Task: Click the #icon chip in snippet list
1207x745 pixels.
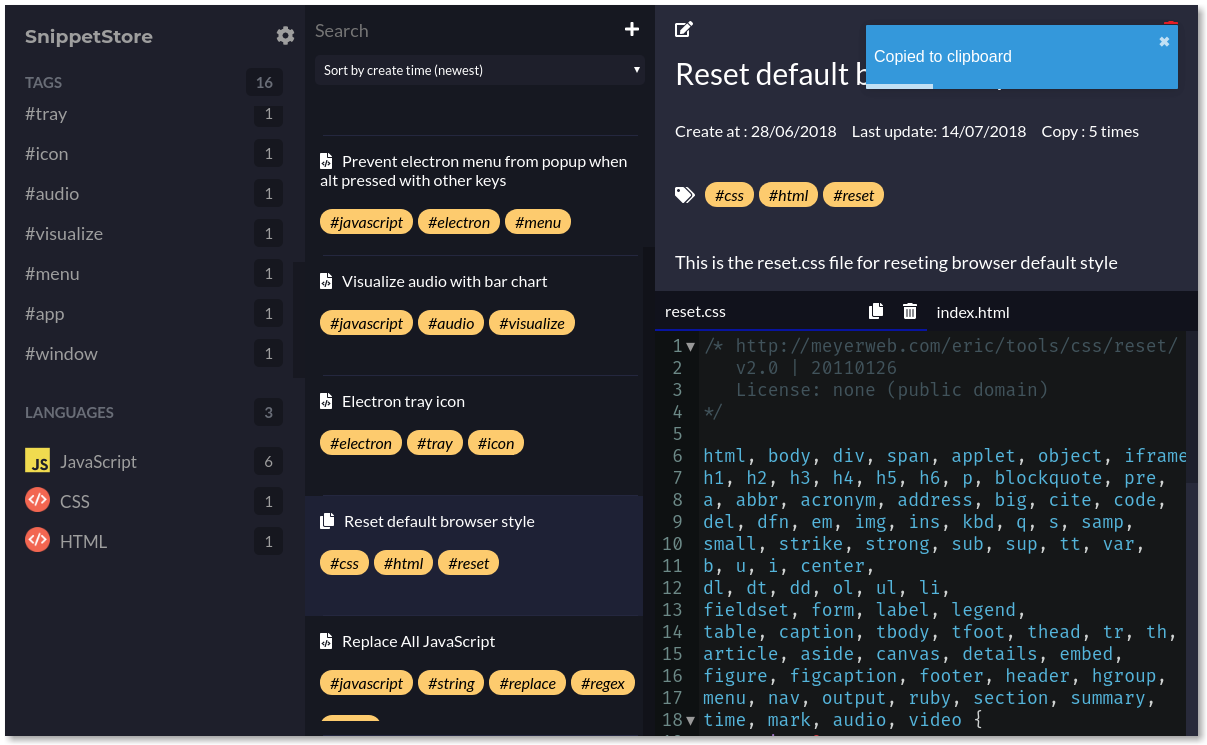Action: pyautogui.click(x=496, y=443)
